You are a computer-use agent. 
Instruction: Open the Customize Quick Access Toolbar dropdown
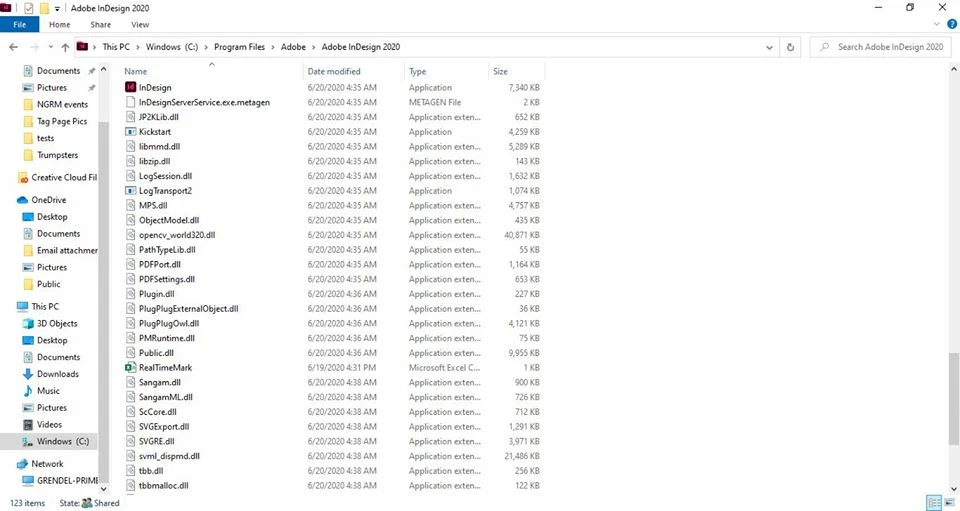click(57, 9)
